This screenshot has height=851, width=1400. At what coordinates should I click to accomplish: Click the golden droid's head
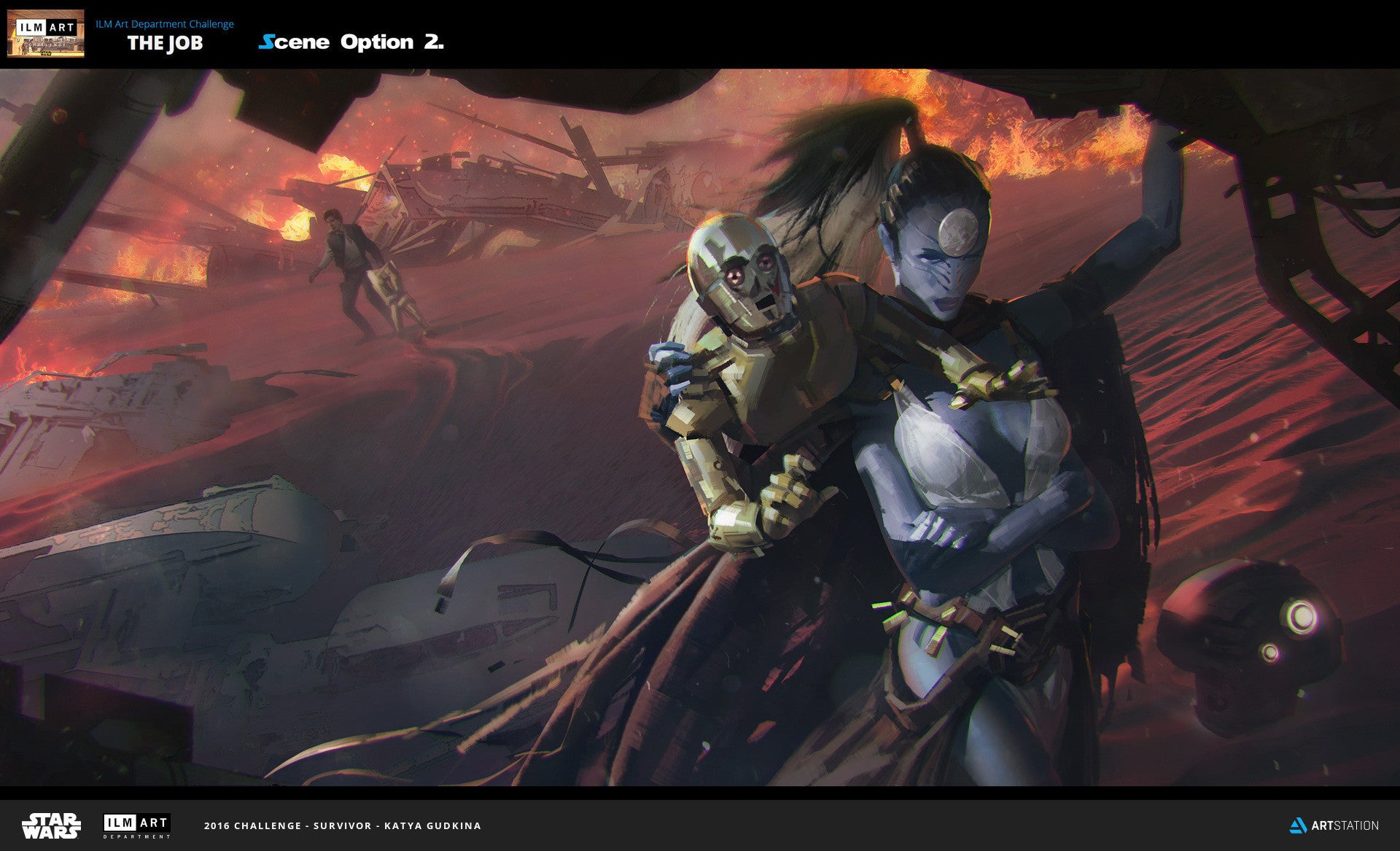[733, 272]
